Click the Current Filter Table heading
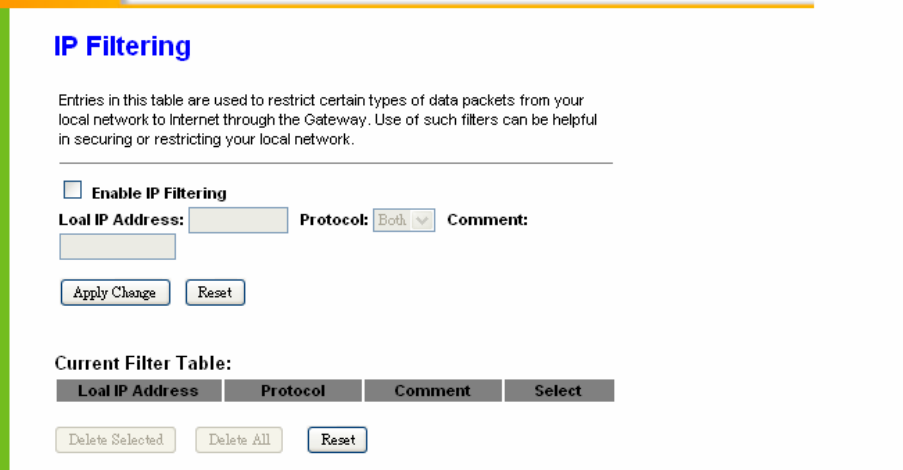Image resolution: width=903 pixels, height=470 pixels. [143, 363]
